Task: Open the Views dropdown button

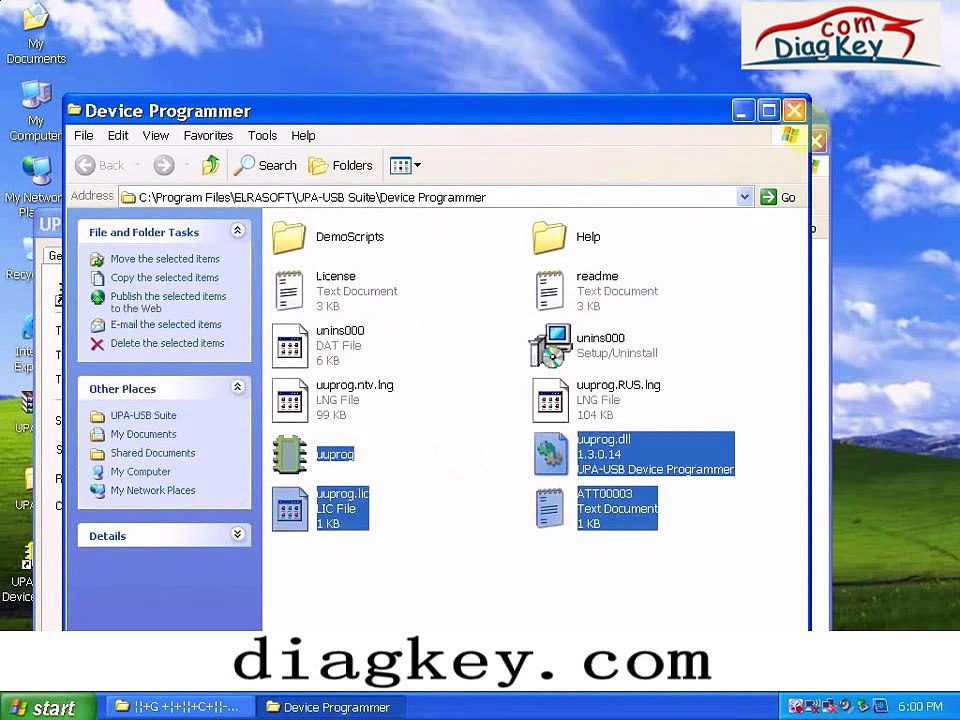Action: 405,165
